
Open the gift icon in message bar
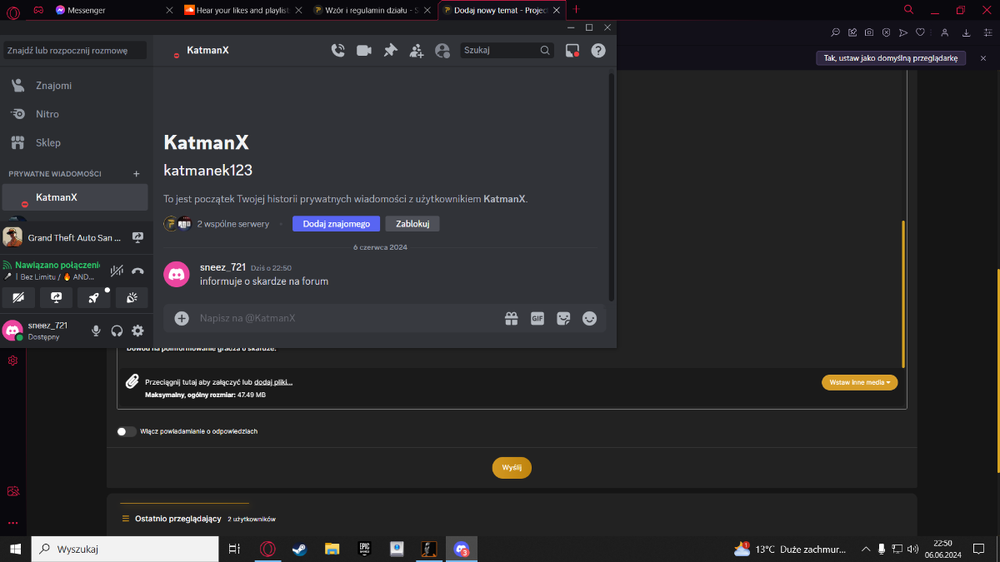pyautogui.click(x=511, y=318)
